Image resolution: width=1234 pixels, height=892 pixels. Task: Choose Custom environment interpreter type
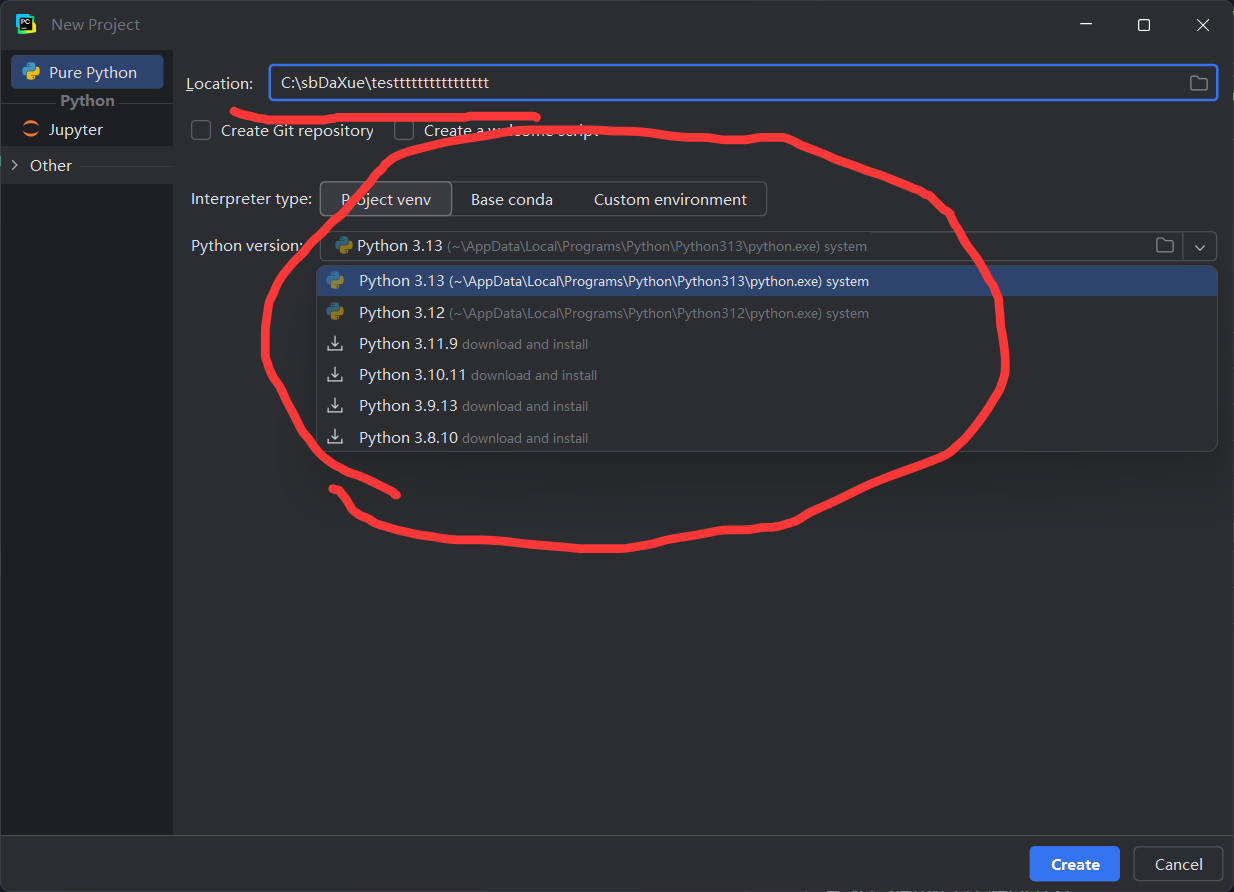[670, 199]
